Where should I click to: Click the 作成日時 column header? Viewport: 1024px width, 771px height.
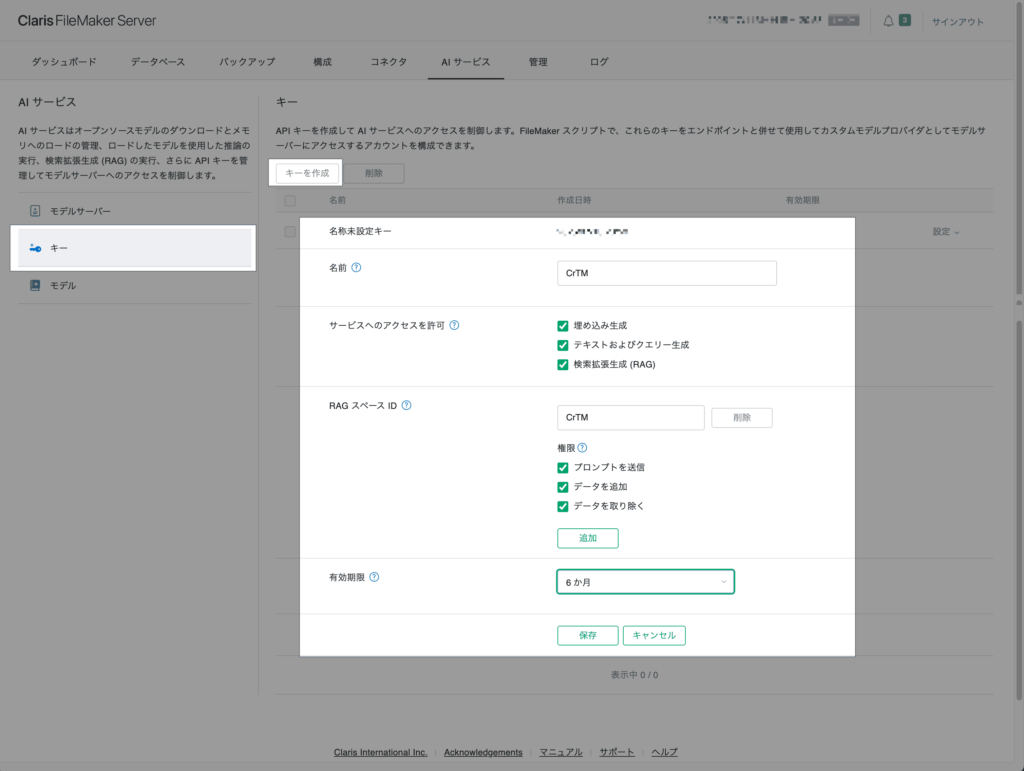click(574, 200)
